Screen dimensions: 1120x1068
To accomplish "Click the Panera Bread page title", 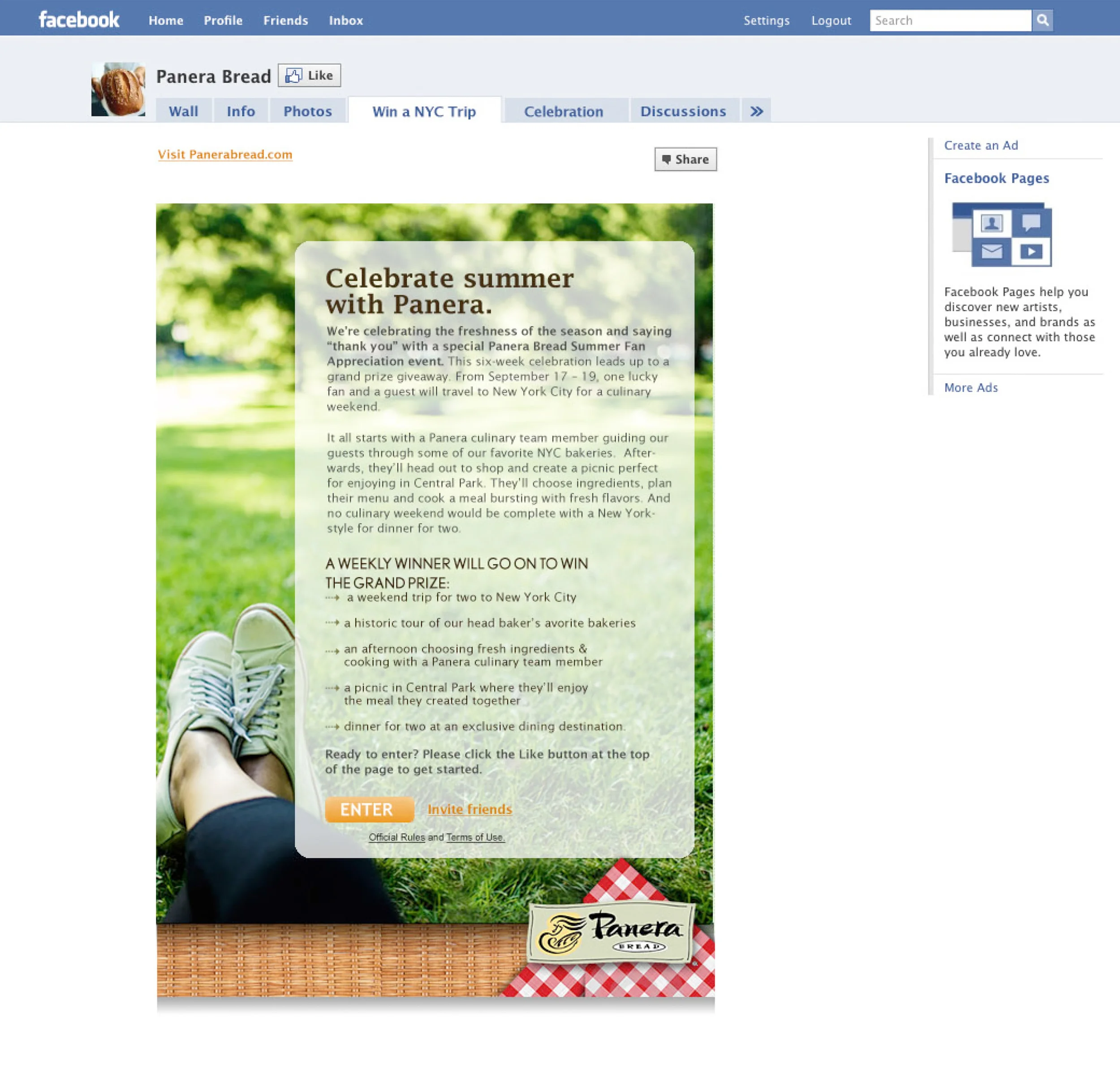I will point(214,76).
